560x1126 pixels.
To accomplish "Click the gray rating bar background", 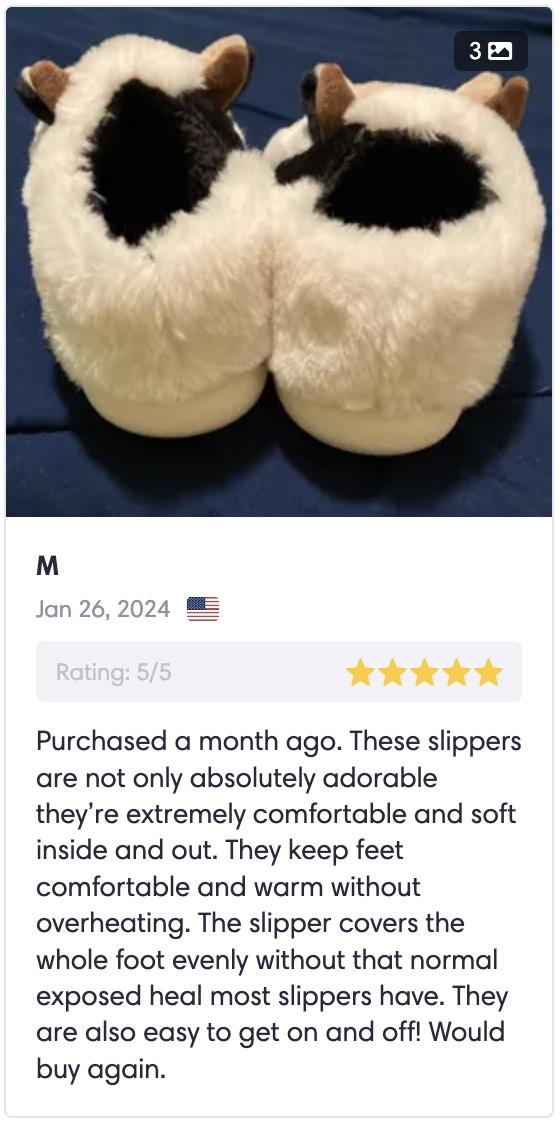I will 279,671.
